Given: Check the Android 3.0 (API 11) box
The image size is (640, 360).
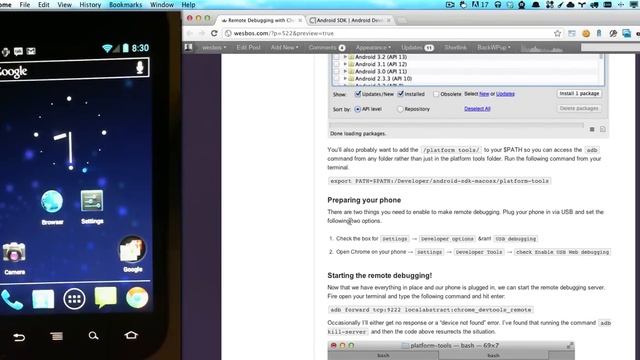Looking at the screenshot, I should click(336, 71).
